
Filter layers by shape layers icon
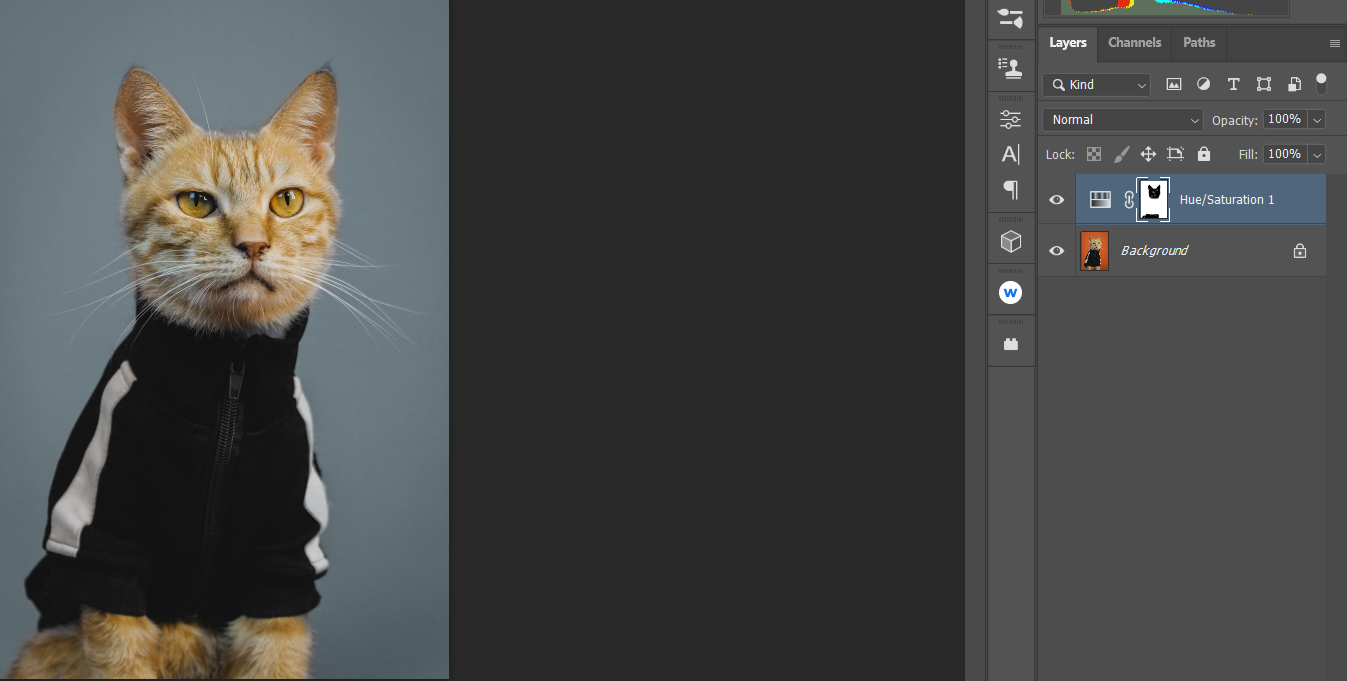tap(1264, 85)
